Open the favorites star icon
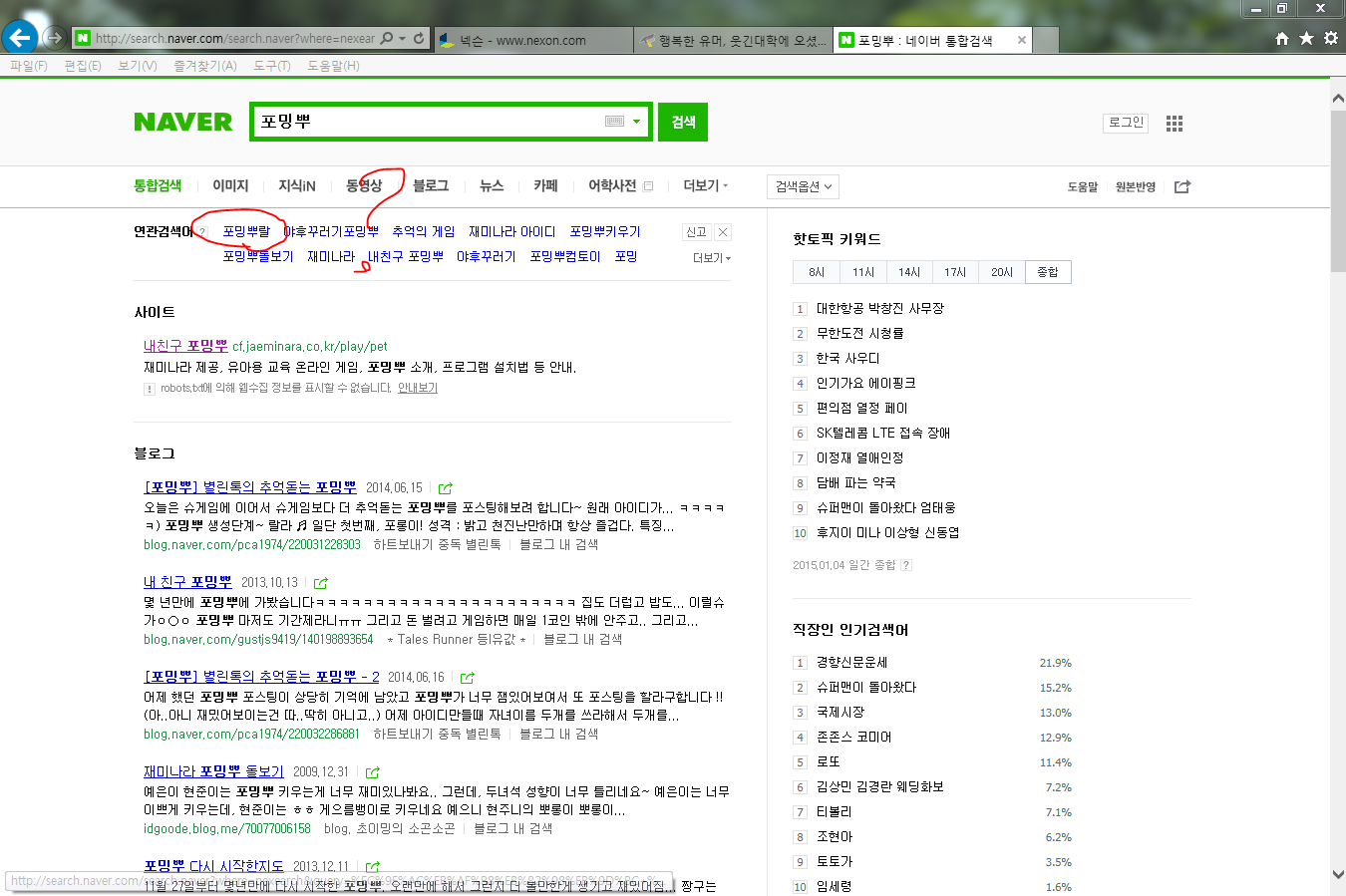 coord(1306,39)
